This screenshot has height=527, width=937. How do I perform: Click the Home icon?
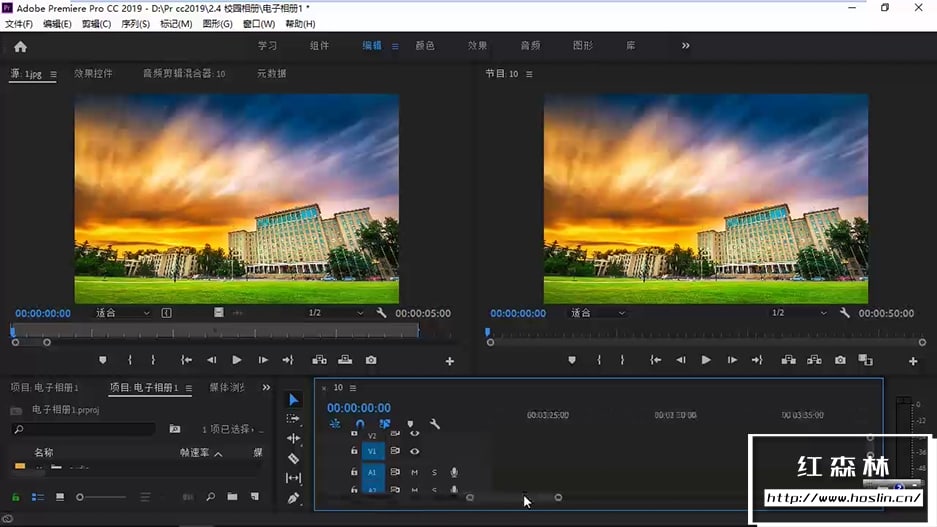[20, 47]
